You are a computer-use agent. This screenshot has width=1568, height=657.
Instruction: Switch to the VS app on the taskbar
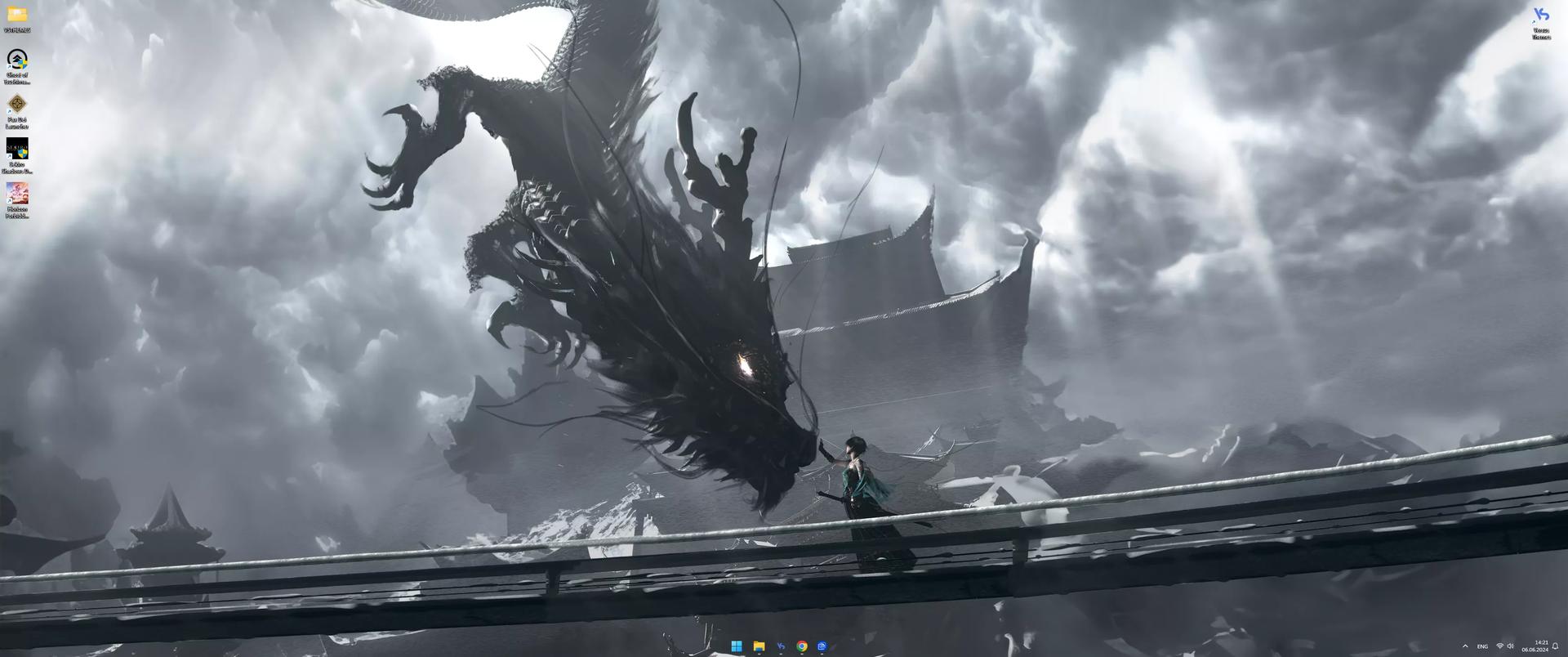pyautogui.click(x=781, y=646)
